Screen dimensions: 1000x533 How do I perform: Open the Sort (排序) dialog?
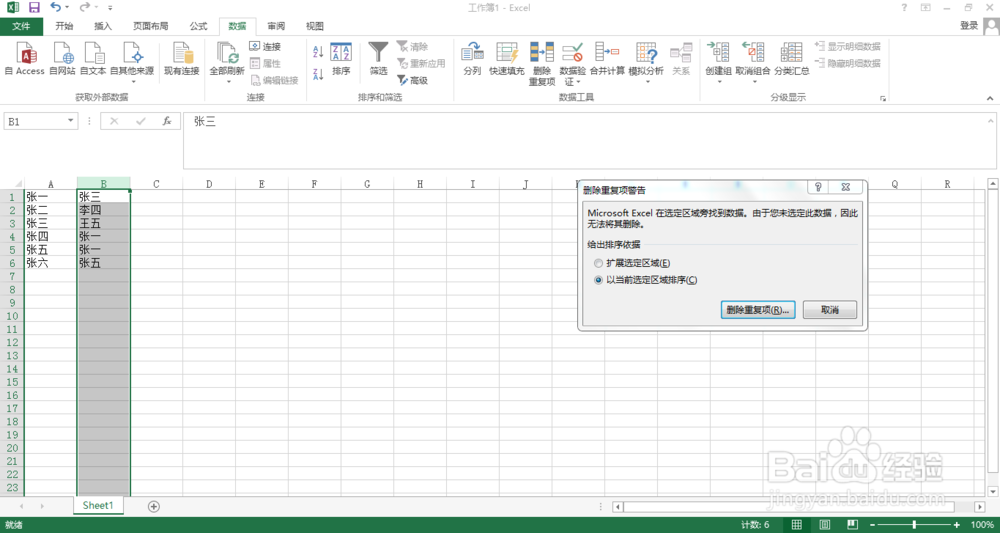tap(341, 59)
